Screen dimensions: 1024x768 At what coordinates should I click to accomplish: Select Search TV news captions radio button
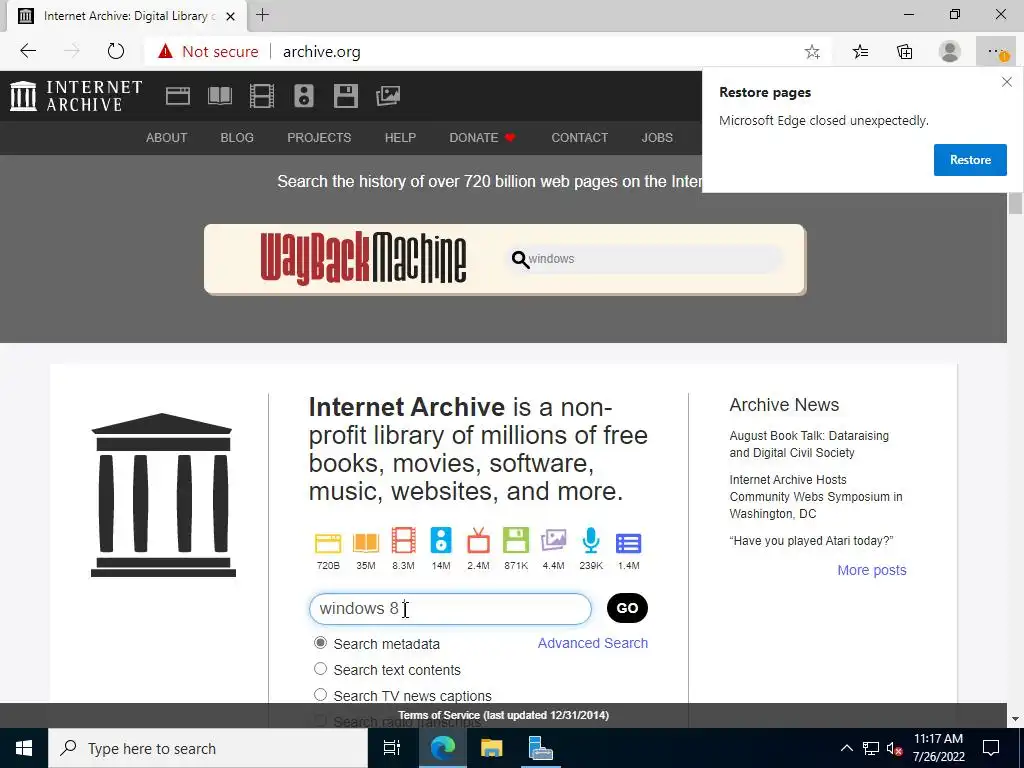320,695
